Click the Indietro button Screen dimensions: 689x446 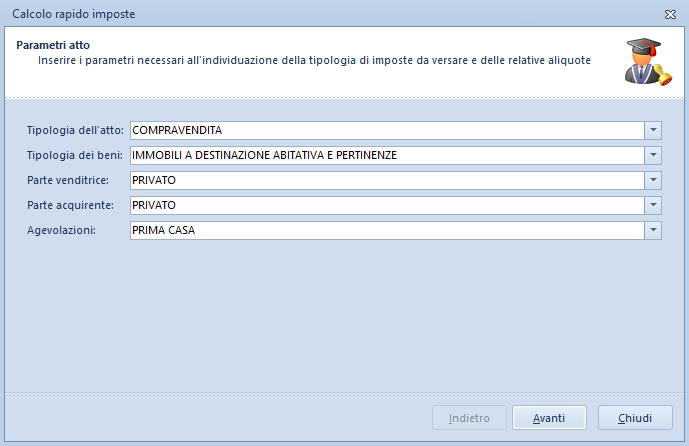pos(469,417)
